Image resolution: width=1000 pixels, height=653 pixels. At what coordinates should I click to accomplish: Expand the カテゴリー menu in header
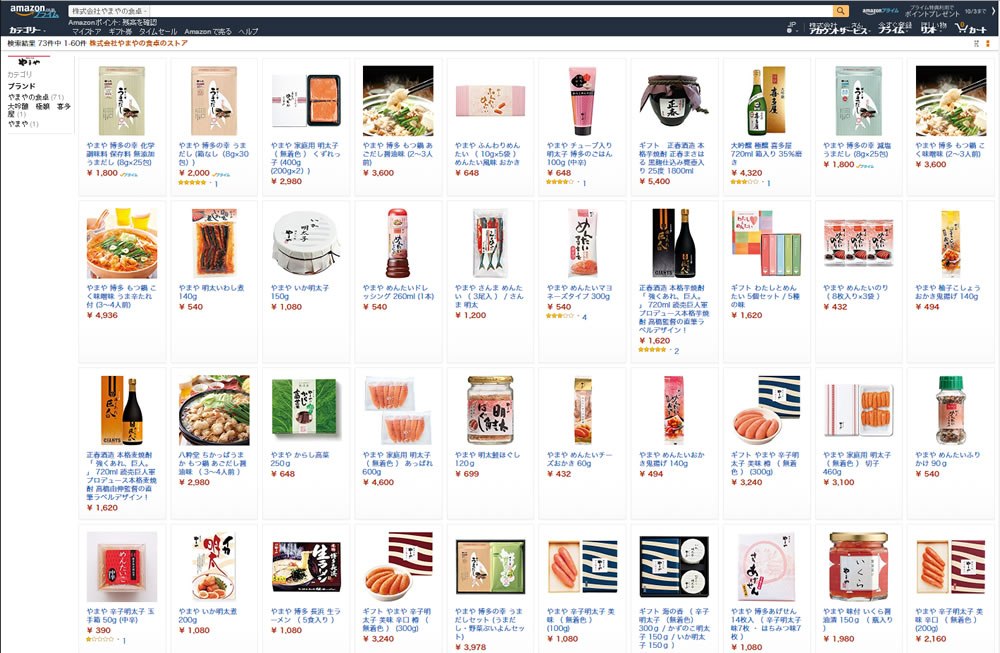[26, 30]
